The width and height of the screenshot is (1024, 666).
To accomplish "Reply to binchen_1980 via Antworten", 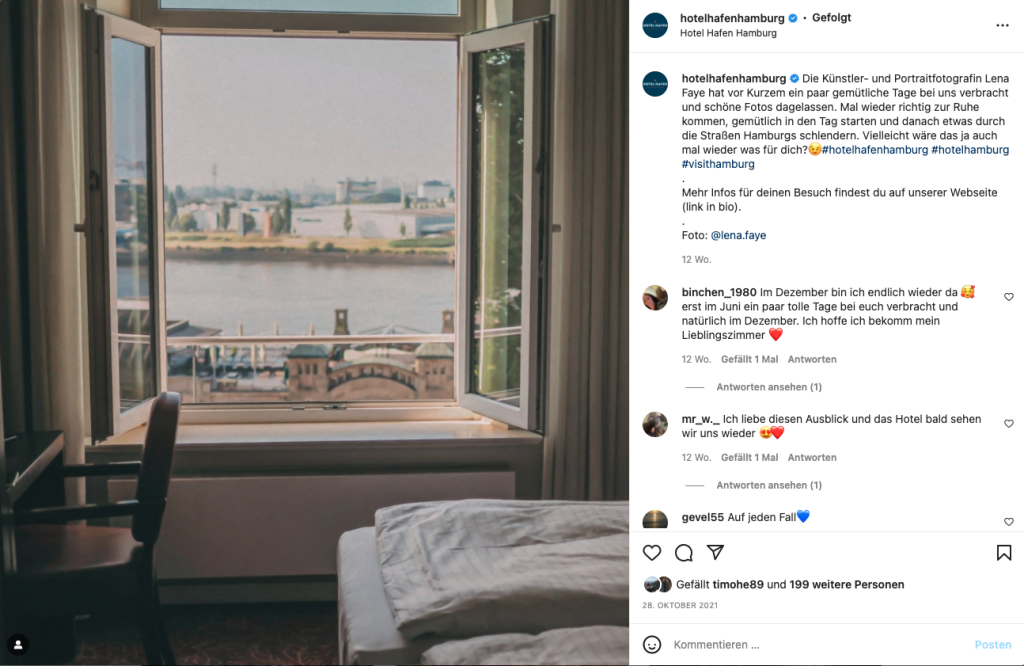I will pyautogui.click(x=812, y=359).
